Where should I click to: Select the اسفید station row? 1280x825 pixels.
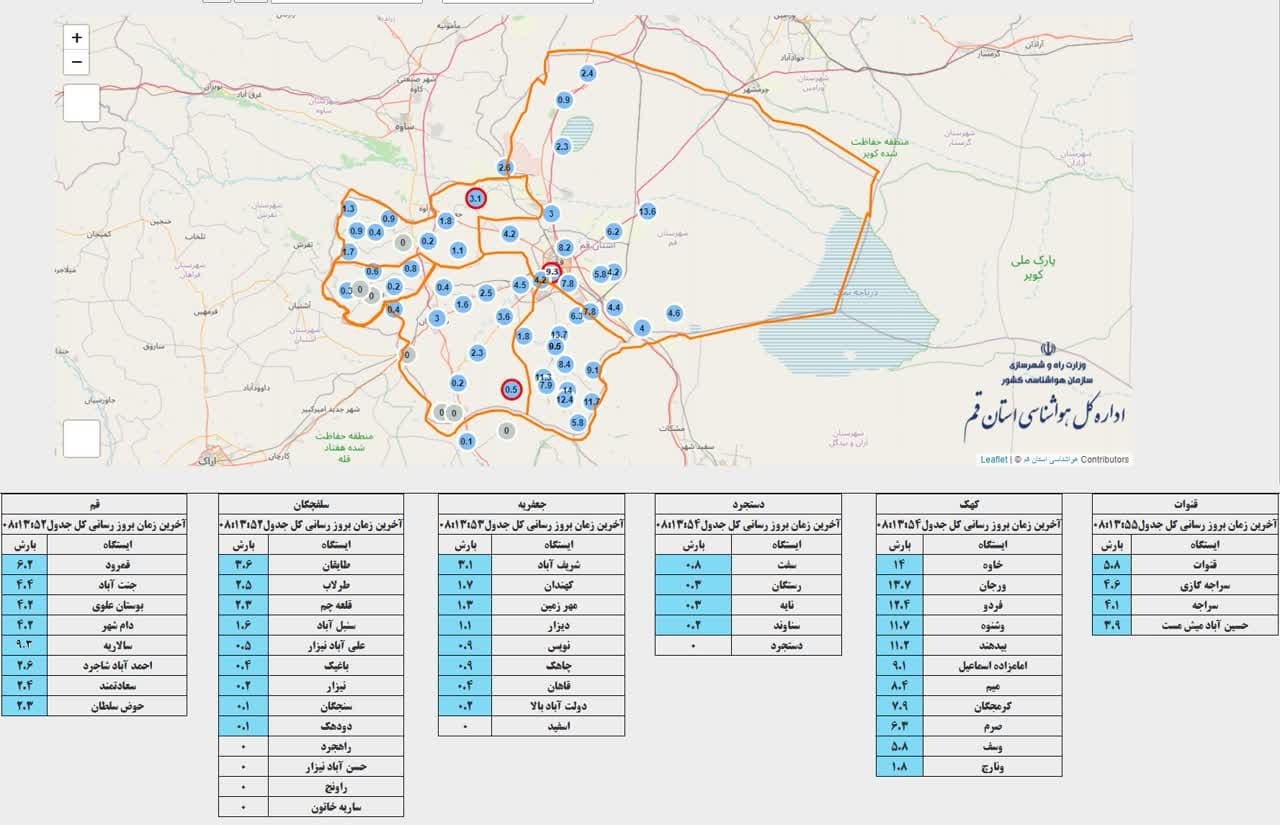click(531, 726)
